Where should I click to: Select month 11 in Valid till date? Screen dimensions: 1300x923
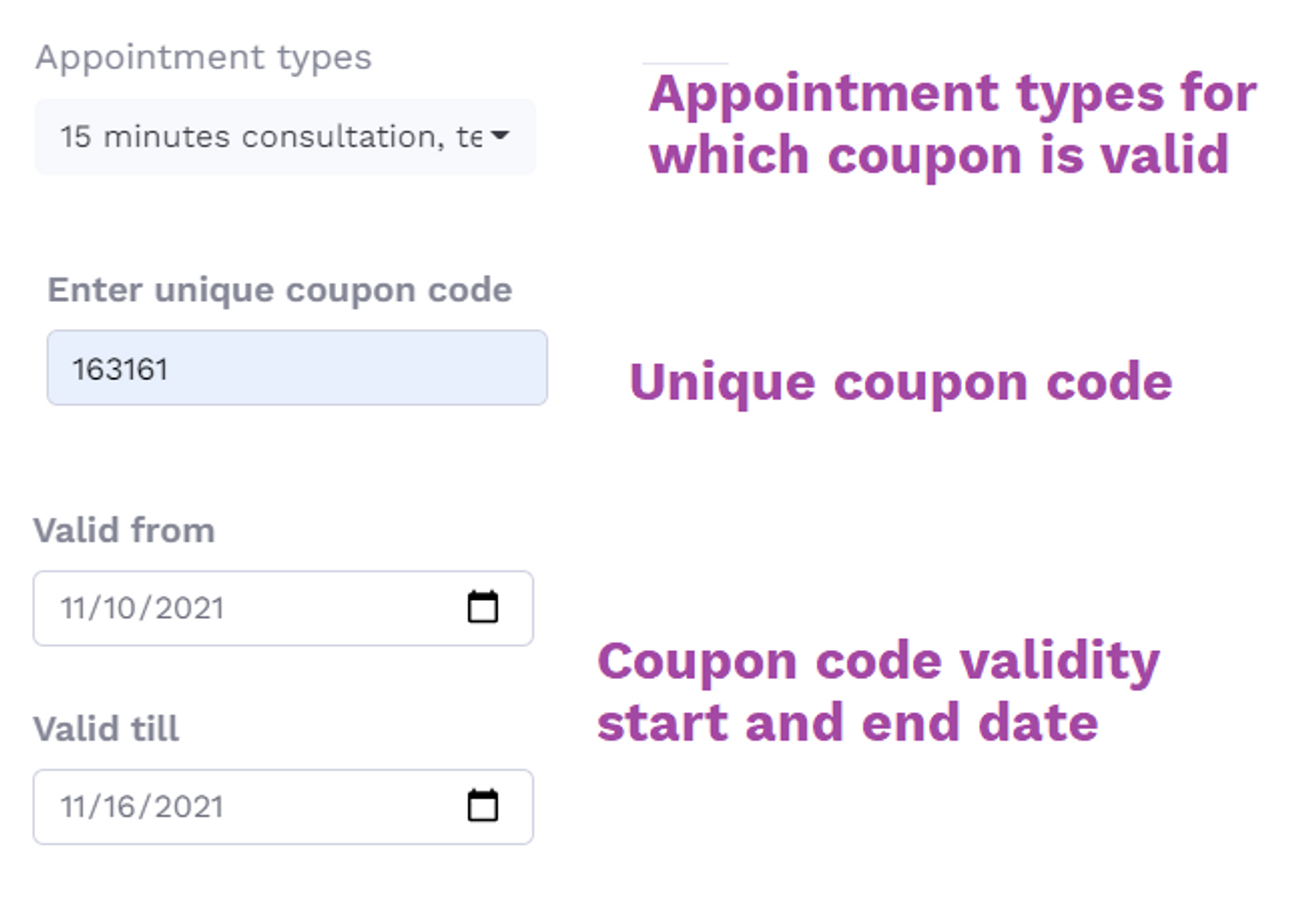coord(73,806)
